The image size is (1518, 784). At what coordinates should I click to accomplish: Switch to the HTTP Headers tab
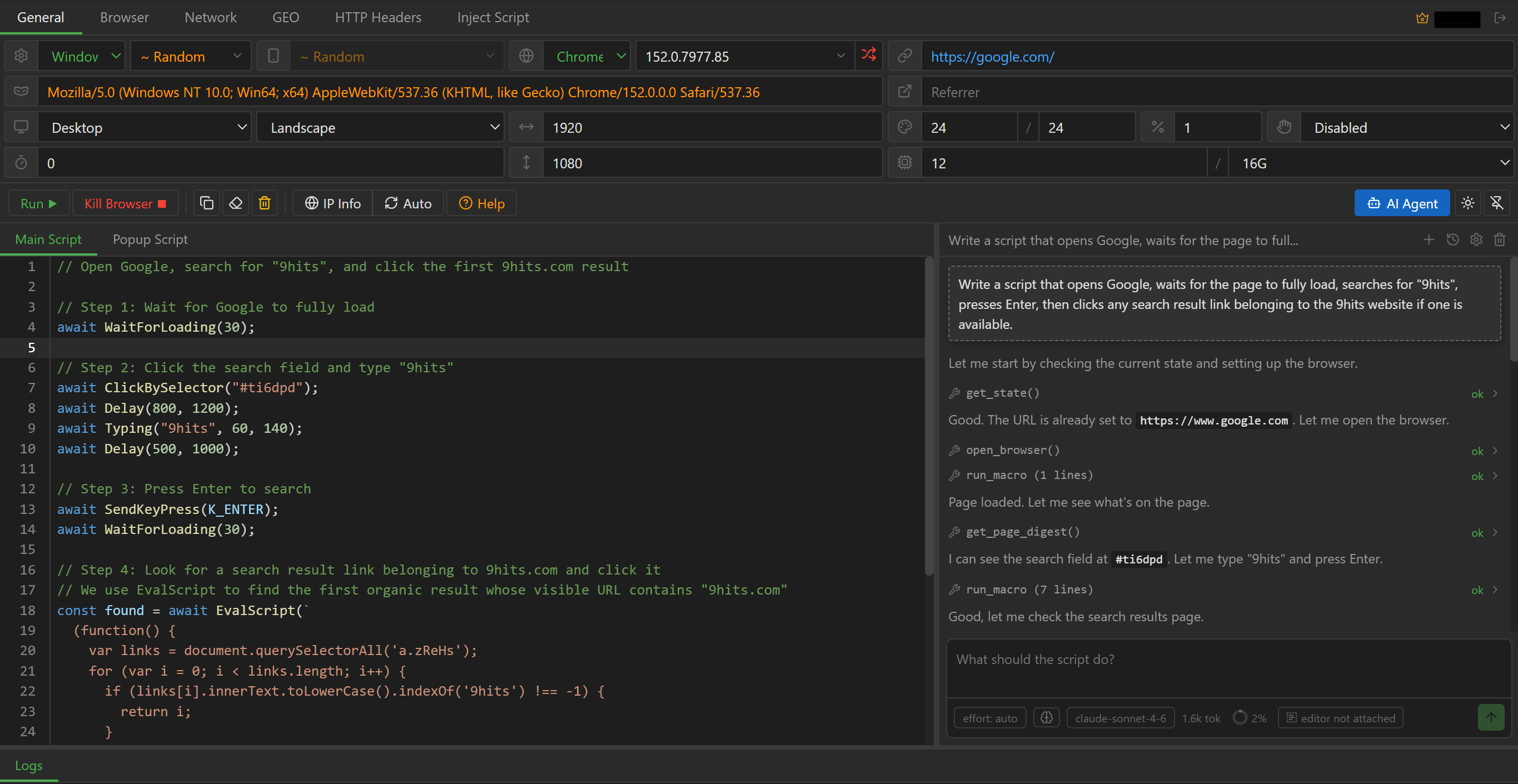pos(378,17)
